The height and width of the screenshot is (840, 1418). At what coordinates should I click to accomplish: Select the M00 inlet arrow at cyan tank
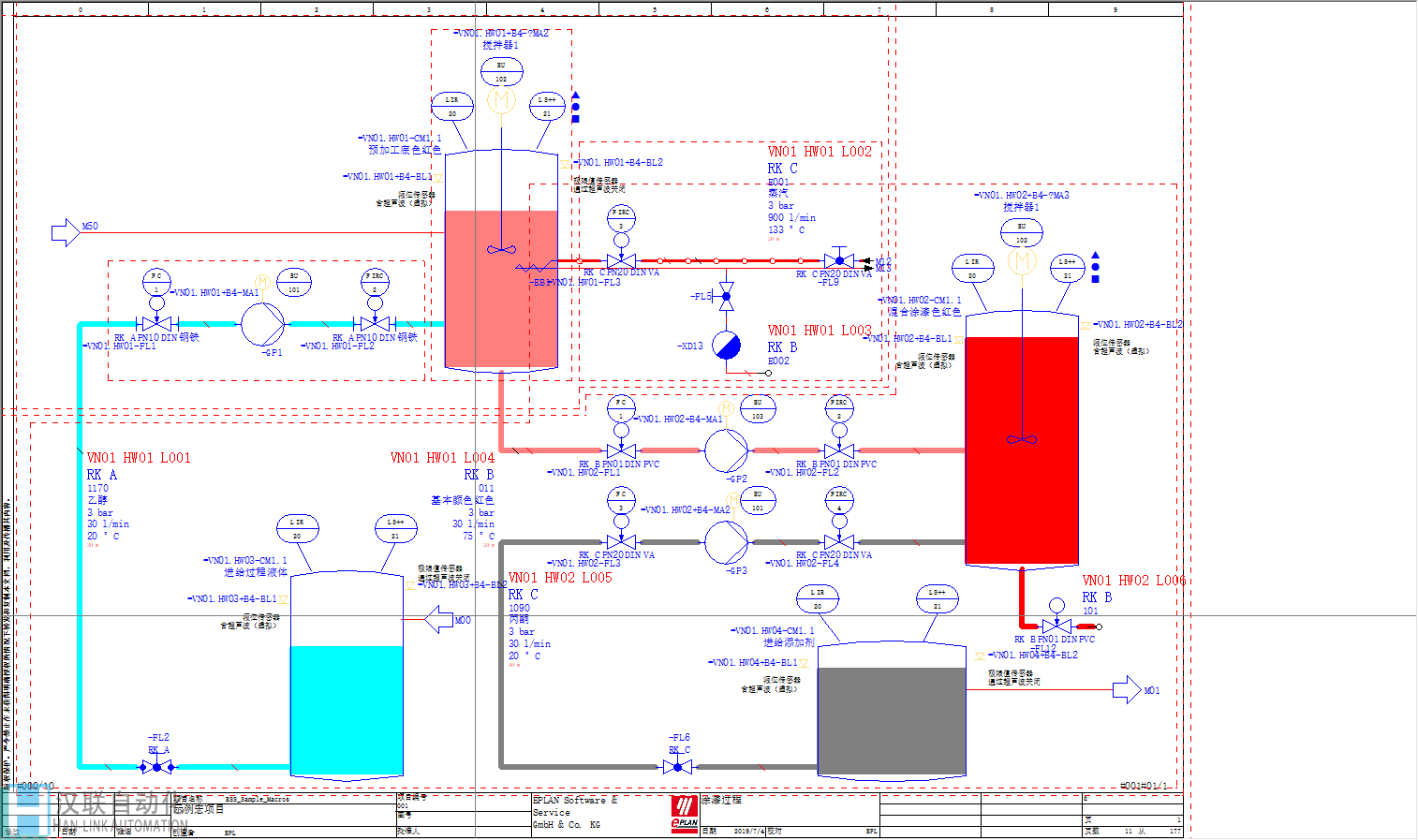(x=439, y=619)
